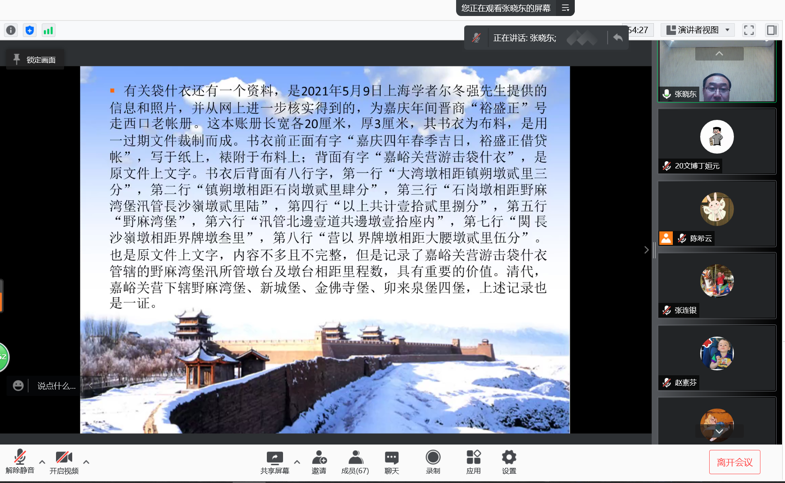Expand the microphone options arrow
Image resolution: width=785 pixels, height=483 pixels.
tap(42, 462)
